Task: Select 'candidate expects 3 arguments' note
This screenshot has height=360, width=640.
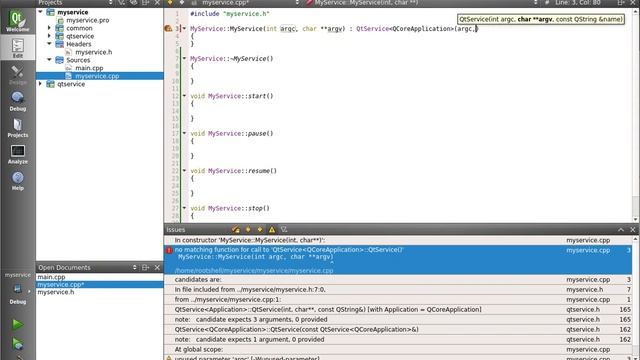Action: pos(398,320)
